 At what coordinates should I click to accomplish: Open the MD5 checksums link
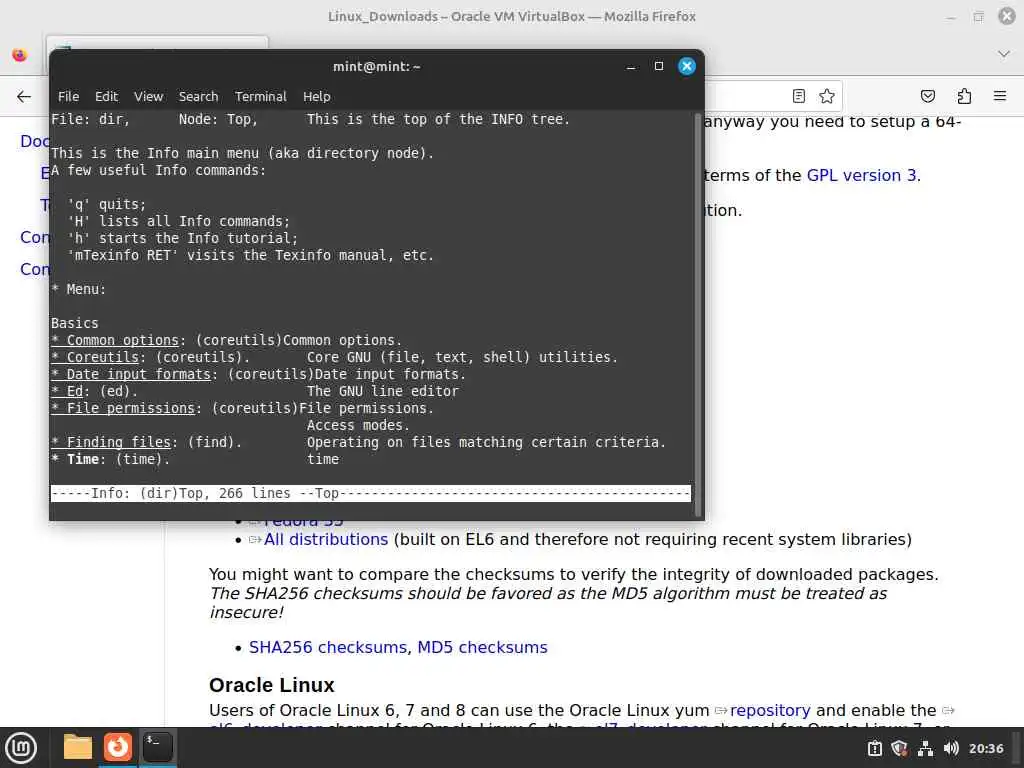coord(482,647)
